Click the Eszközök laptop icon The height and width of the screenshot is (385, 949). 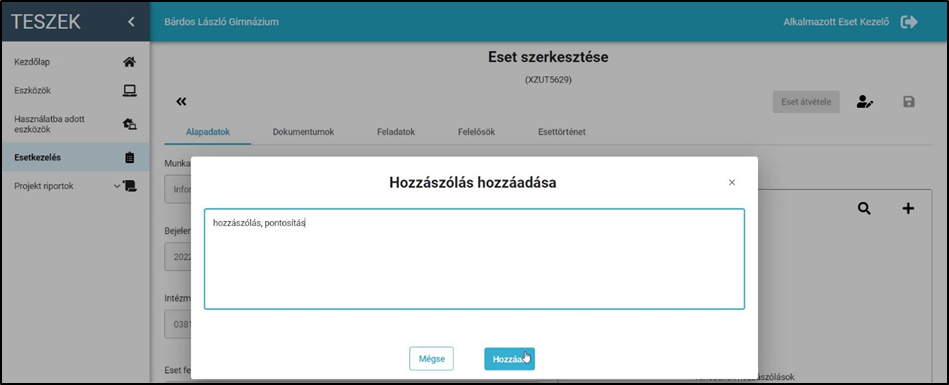129,91
